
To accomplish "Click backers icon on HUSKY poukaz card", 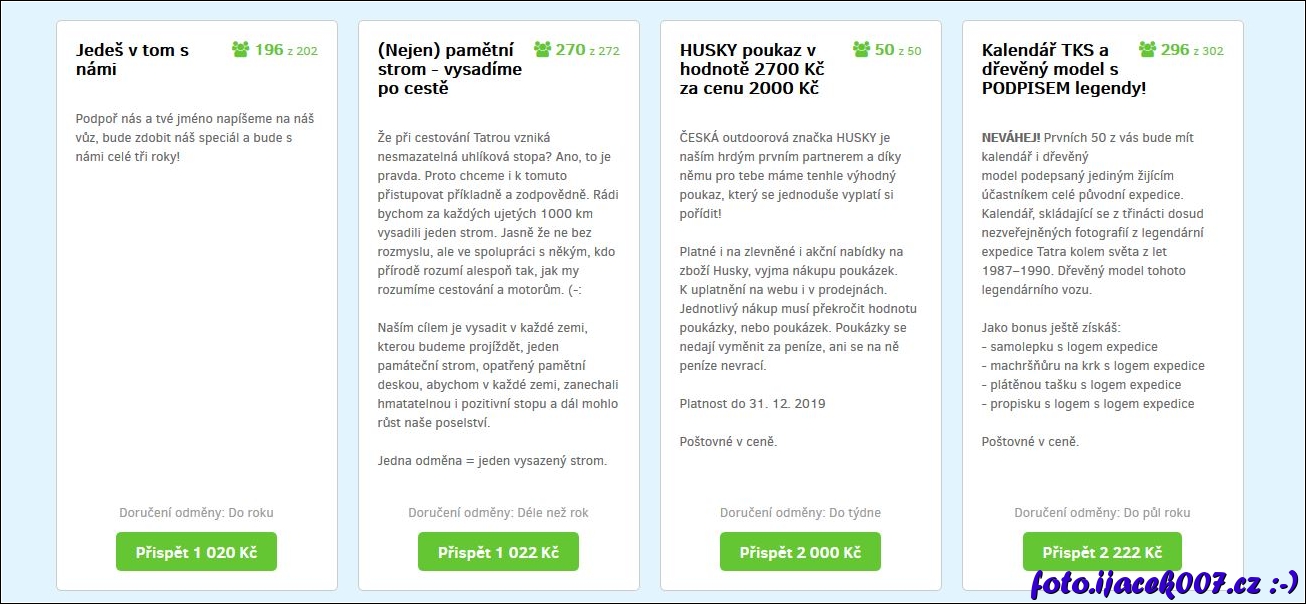I will 862,49.
